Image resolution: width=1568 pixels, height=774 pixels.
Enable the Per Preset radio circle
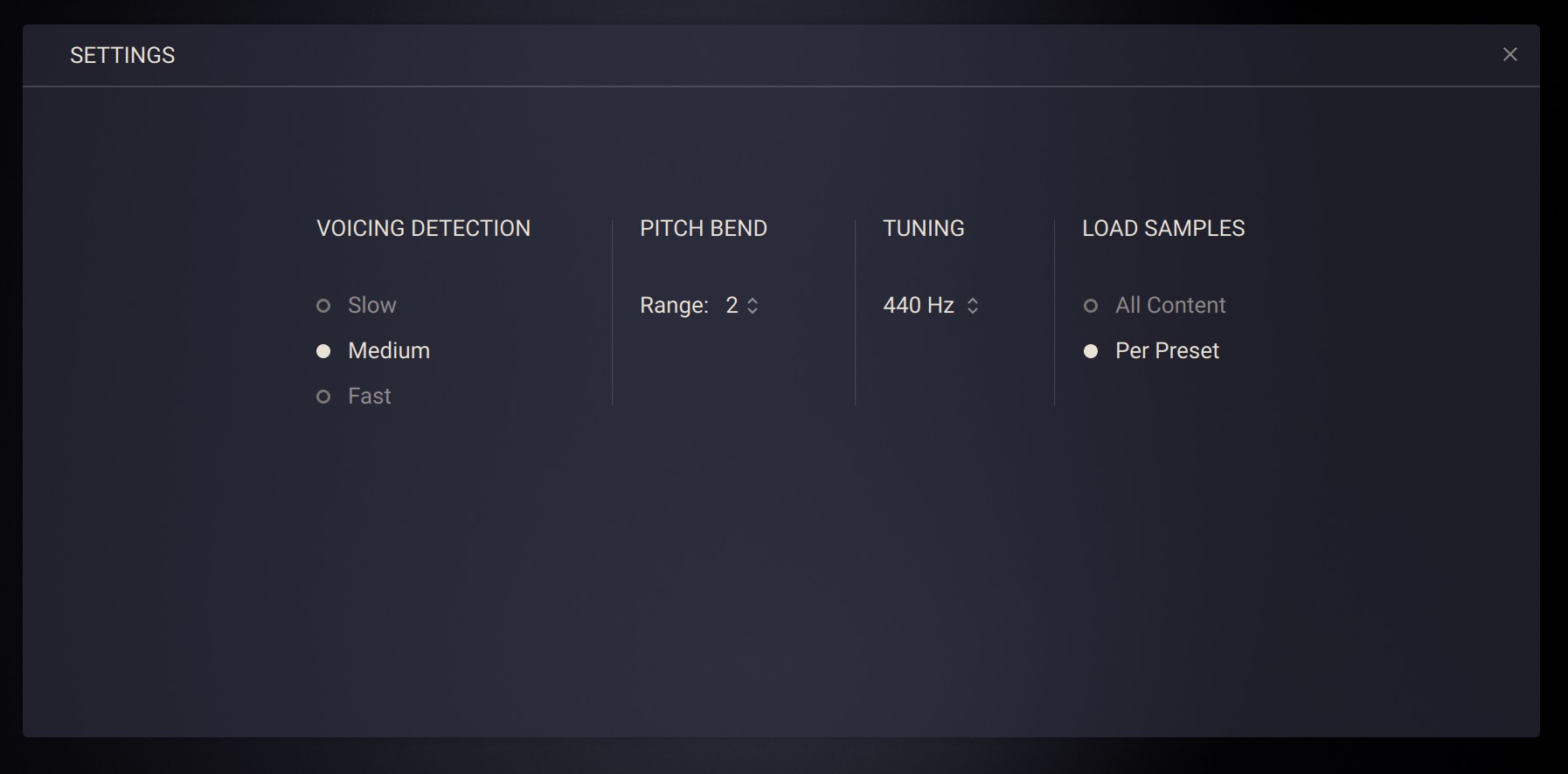(1091, 351)
